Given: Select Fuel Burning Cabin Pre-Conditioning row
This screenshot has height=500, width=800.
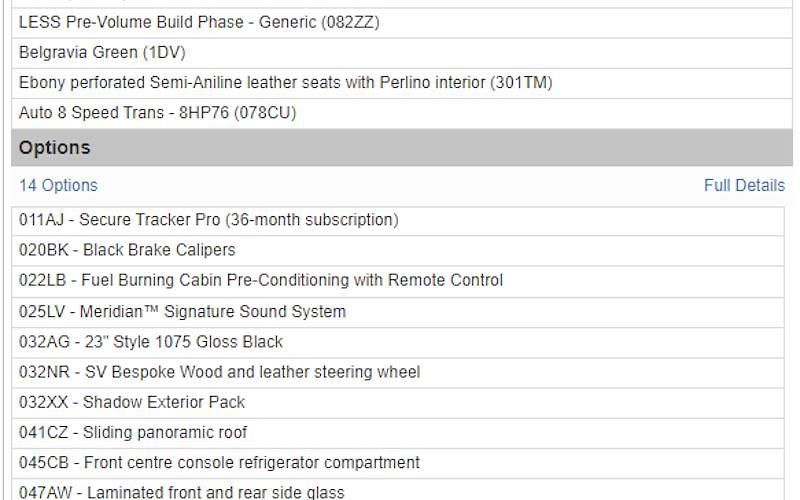Looking at the screenshot, I should tap(398, 281).
